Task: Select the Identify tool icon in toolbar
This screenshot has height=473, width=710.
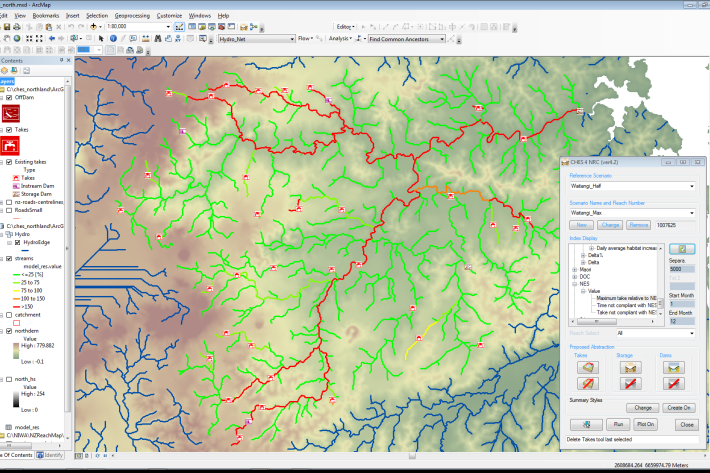Action: (x=113, y=38)
